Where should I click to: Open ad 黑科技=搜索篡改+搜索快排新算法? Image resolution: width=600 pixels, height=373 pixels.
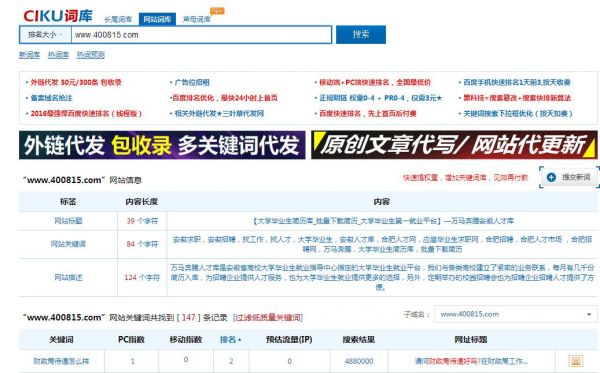tap(517, 98)
